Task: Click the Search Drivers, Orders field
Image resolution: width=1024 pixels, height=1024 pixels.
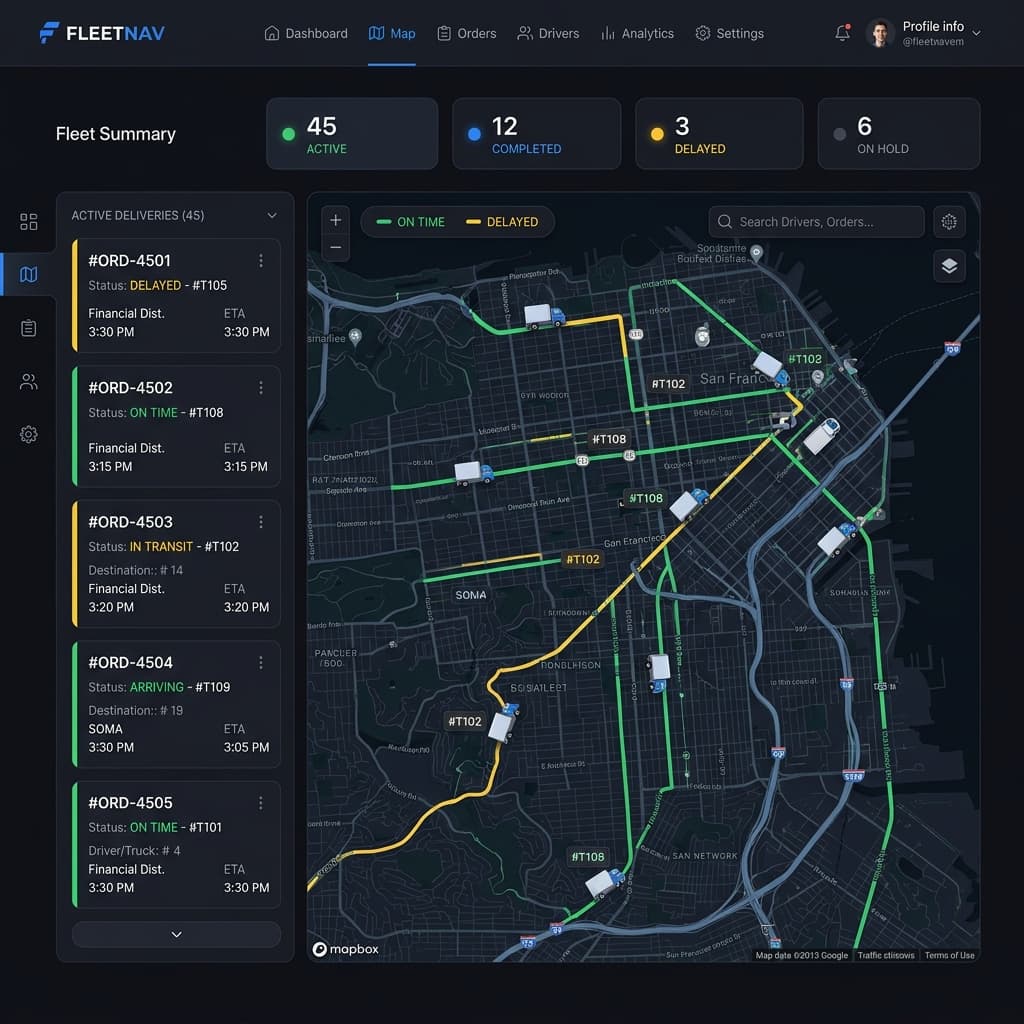Action: click(816, 222)
